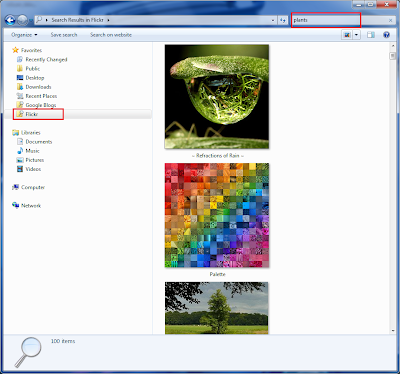This screenshot has width=400, height=374.
Task: Go back with the Back arrow button
Action: tap(10, 20)
